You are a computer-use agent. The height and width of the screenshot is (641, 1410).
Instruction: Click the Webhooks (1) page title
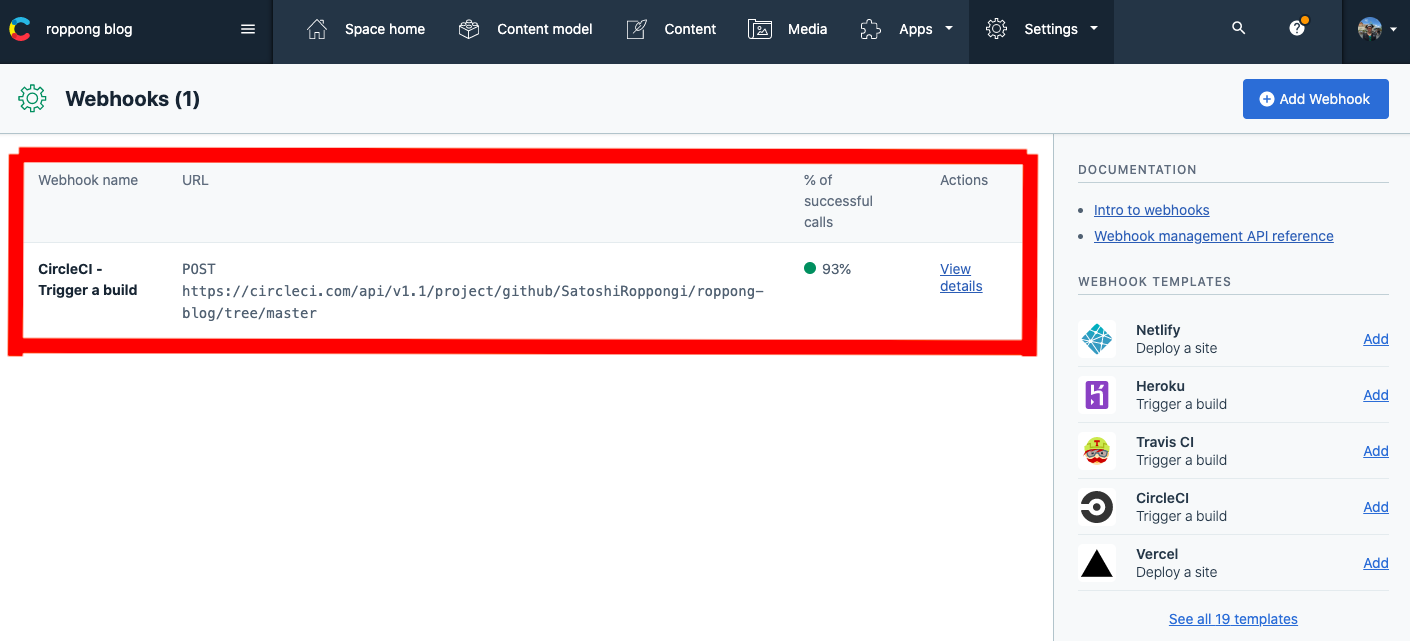point(132,99)
